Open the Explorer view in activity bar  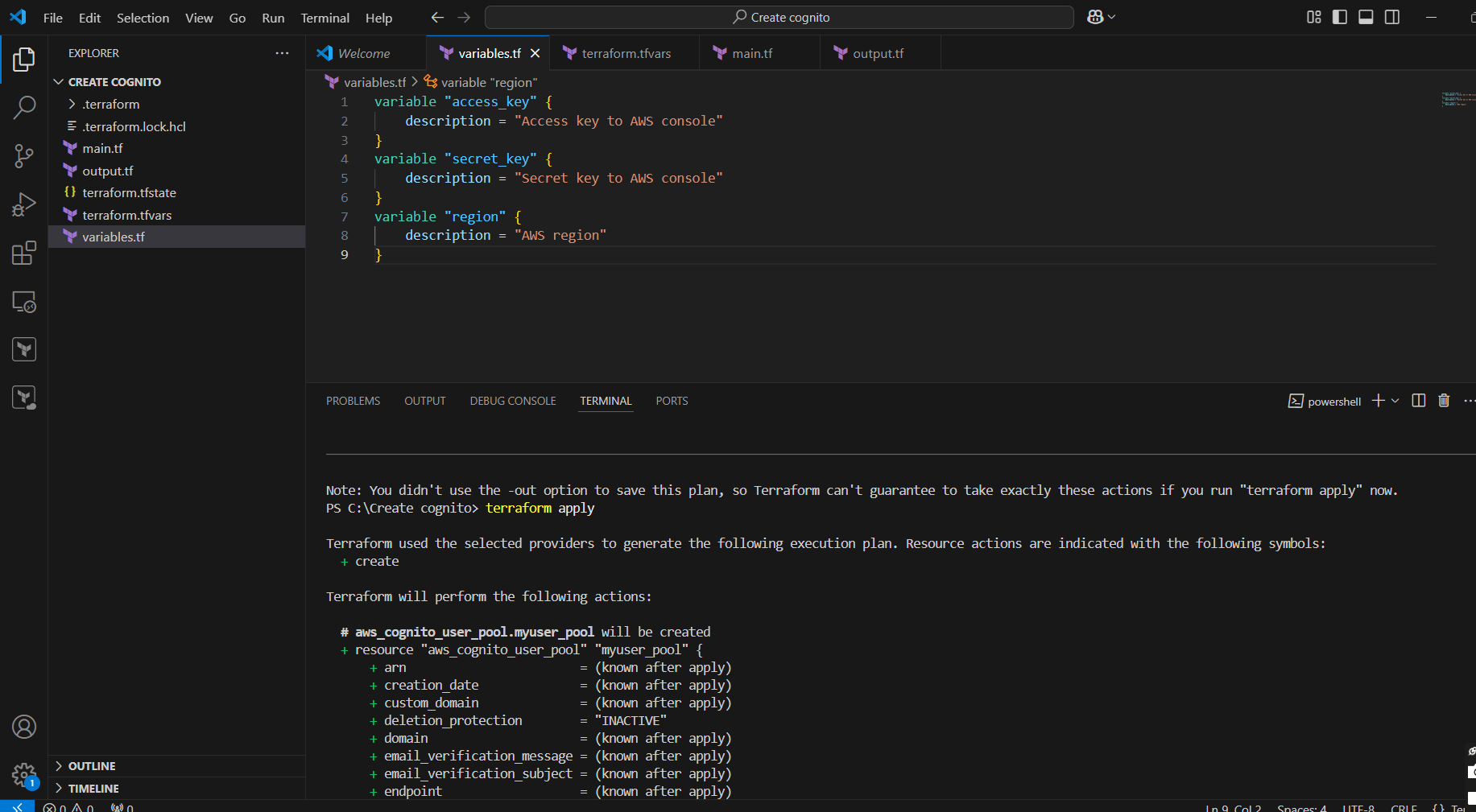(24, 59)
